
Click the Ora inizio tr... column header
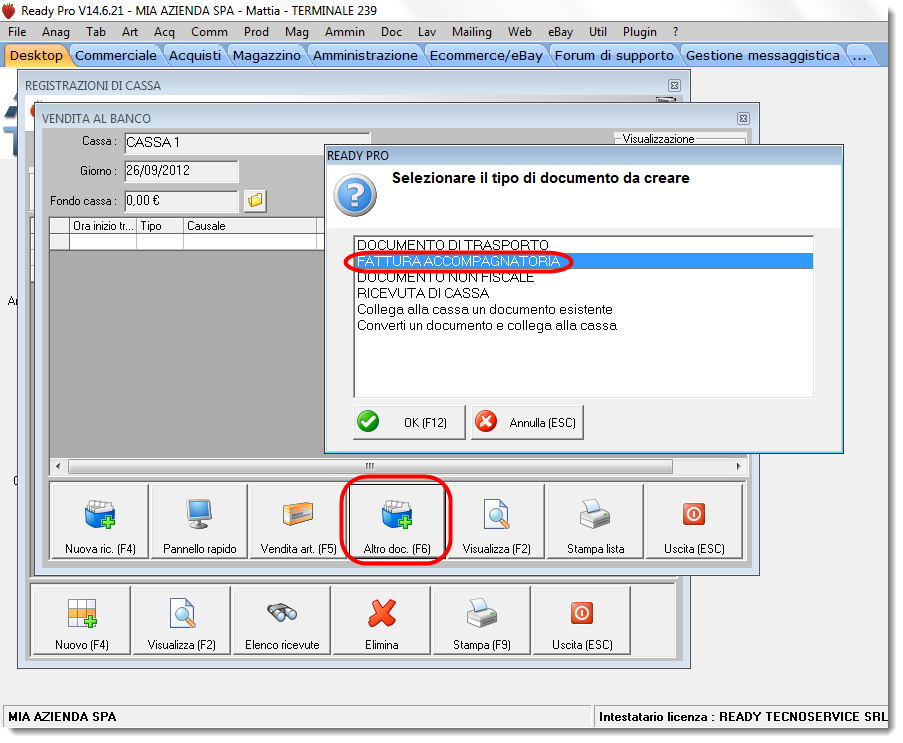pos(103,226)
